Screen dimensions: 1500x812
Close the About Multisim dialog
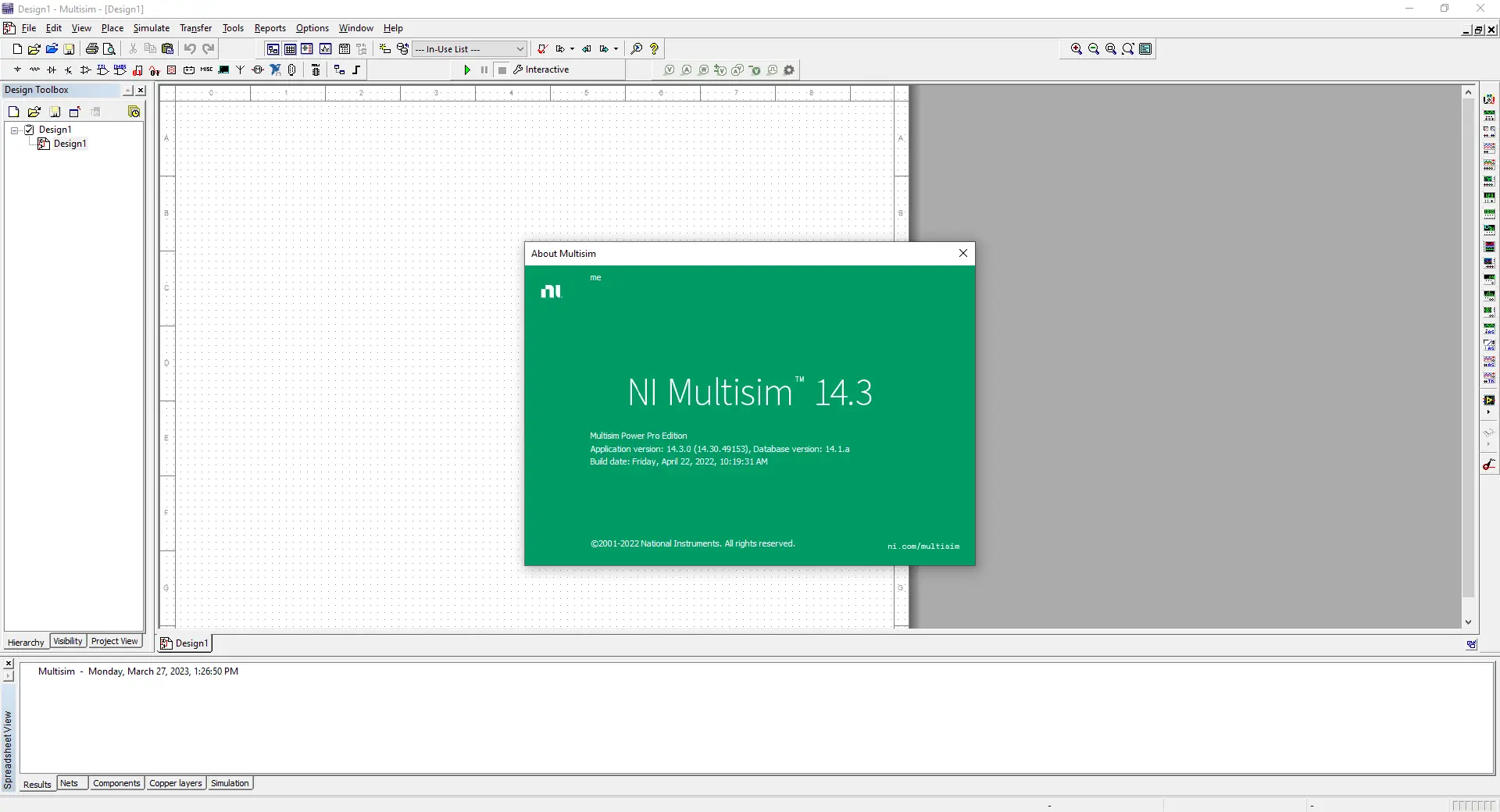[963, 253]
